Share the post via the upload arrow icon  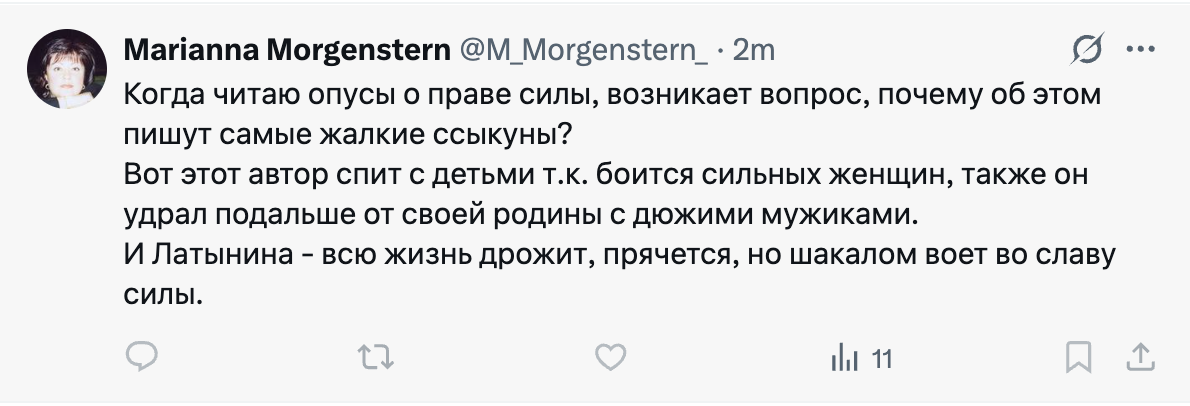pos(1142,357)
